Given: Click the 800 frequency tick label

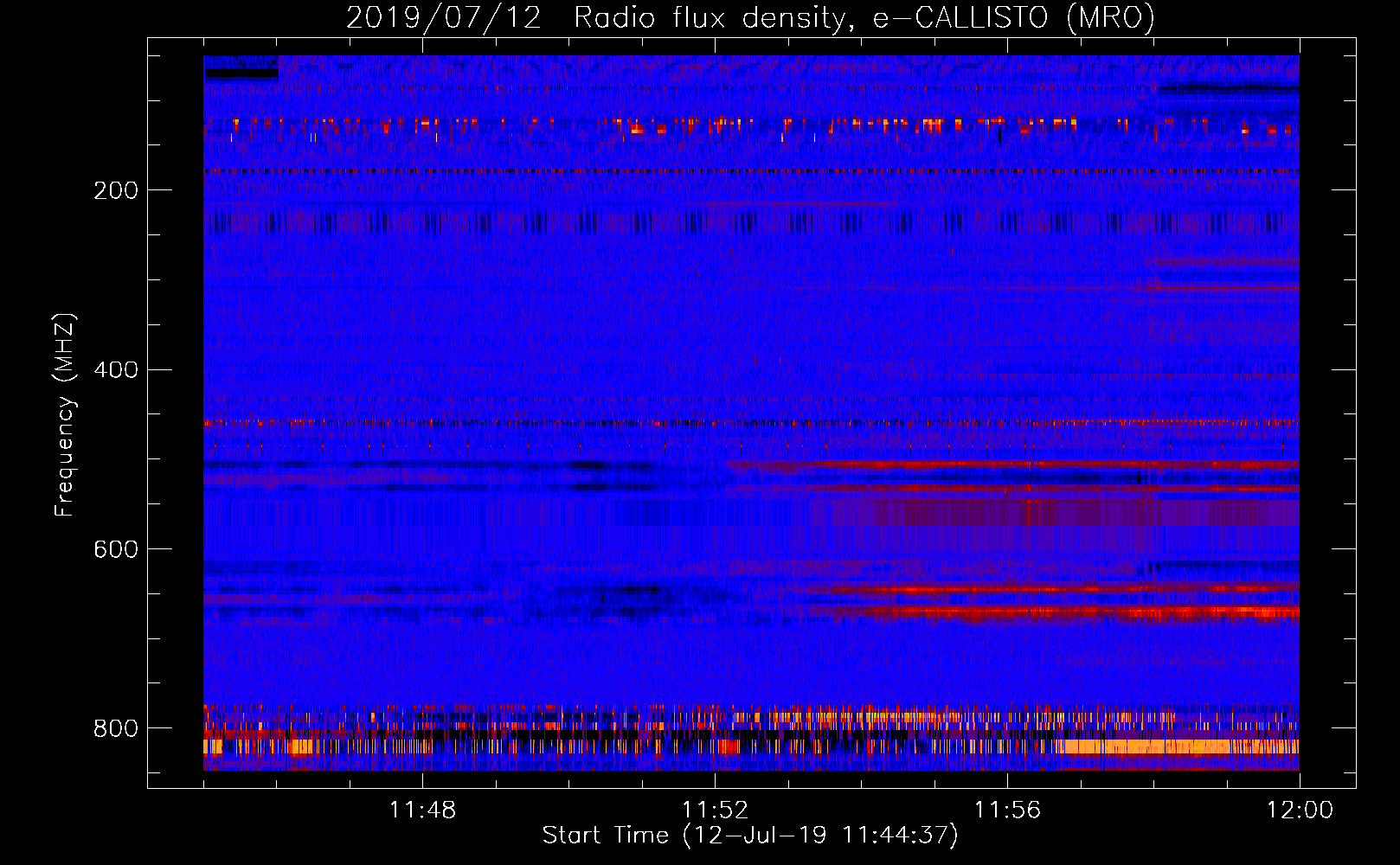Looking at the screenshot, I should (116, 728).
